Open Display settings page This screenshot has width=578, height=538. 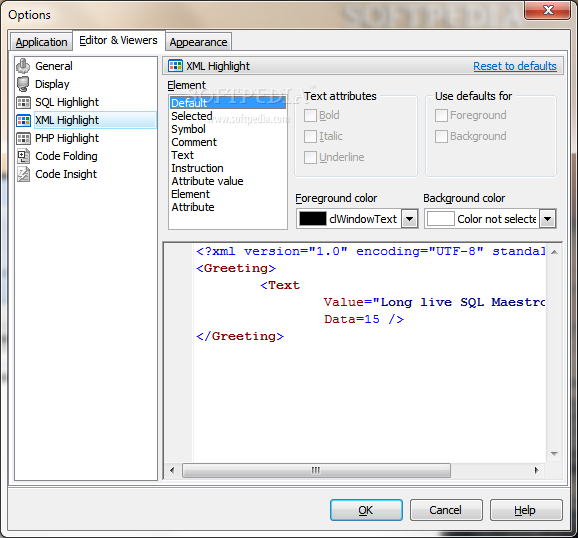click(52, 84)
